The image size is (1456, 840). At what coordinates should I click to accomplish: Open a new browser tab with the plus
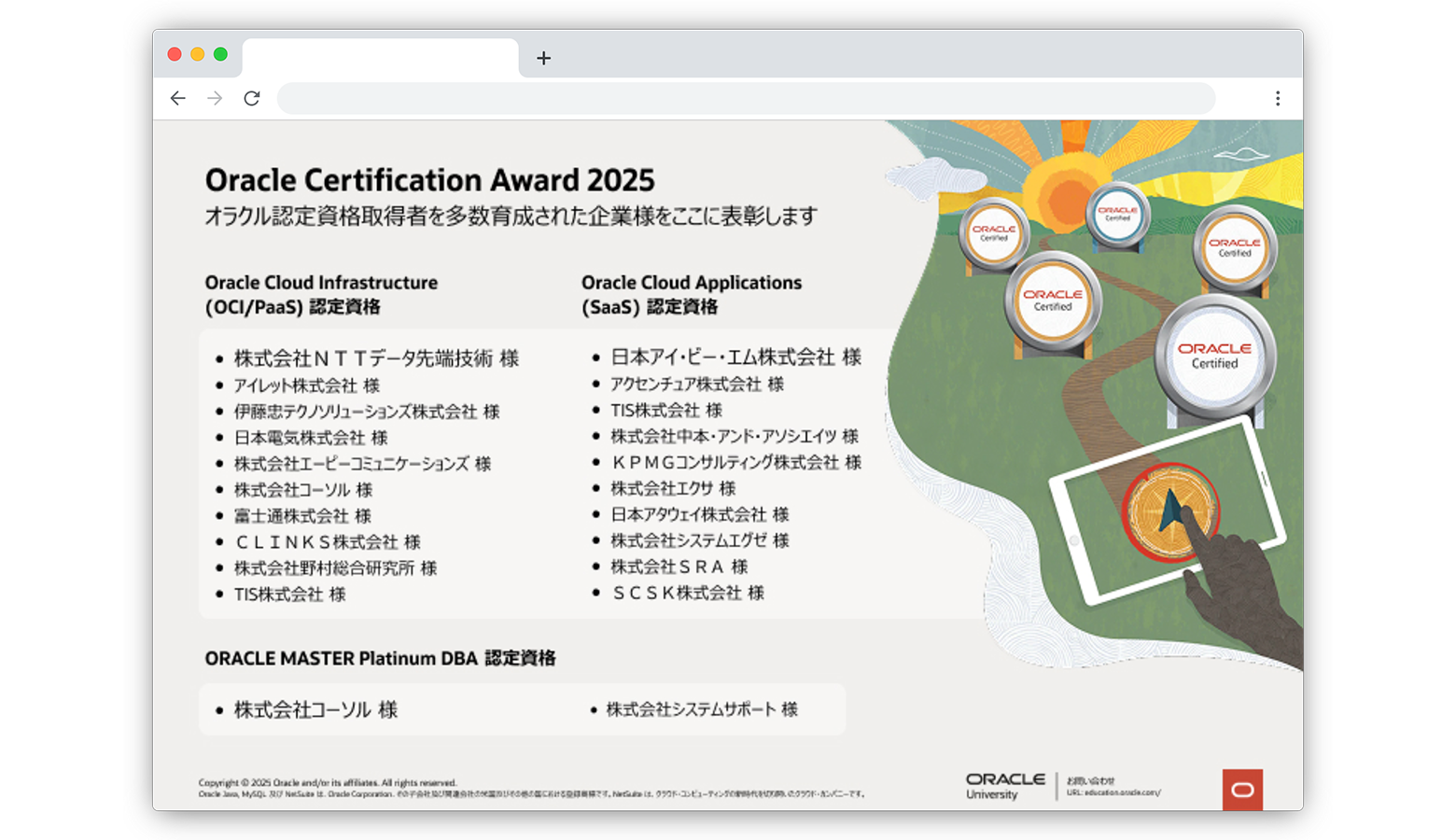pos(543,58)
